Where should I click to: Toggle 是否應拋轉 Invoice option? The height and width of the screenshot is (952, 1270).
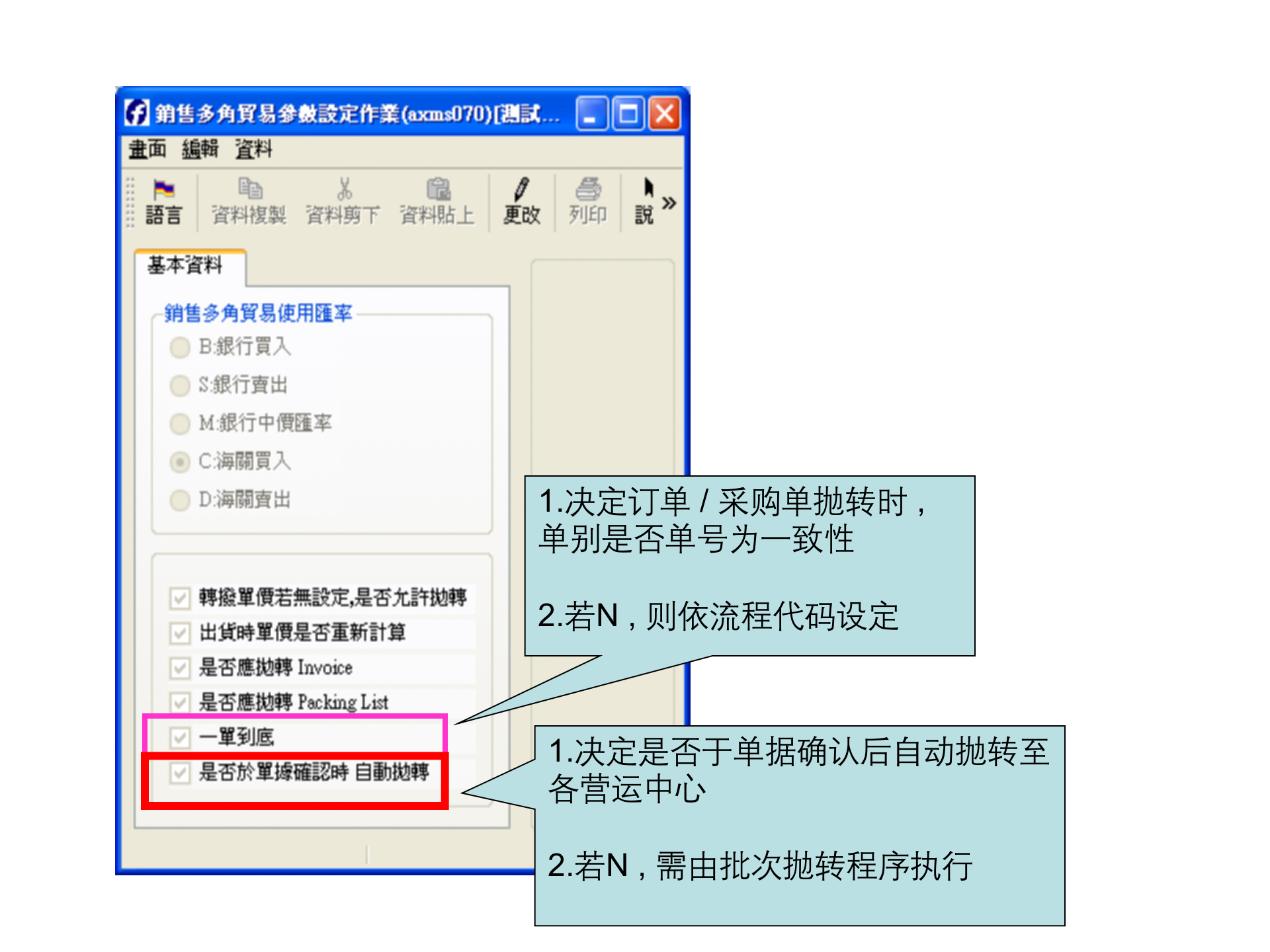[179, 667]
